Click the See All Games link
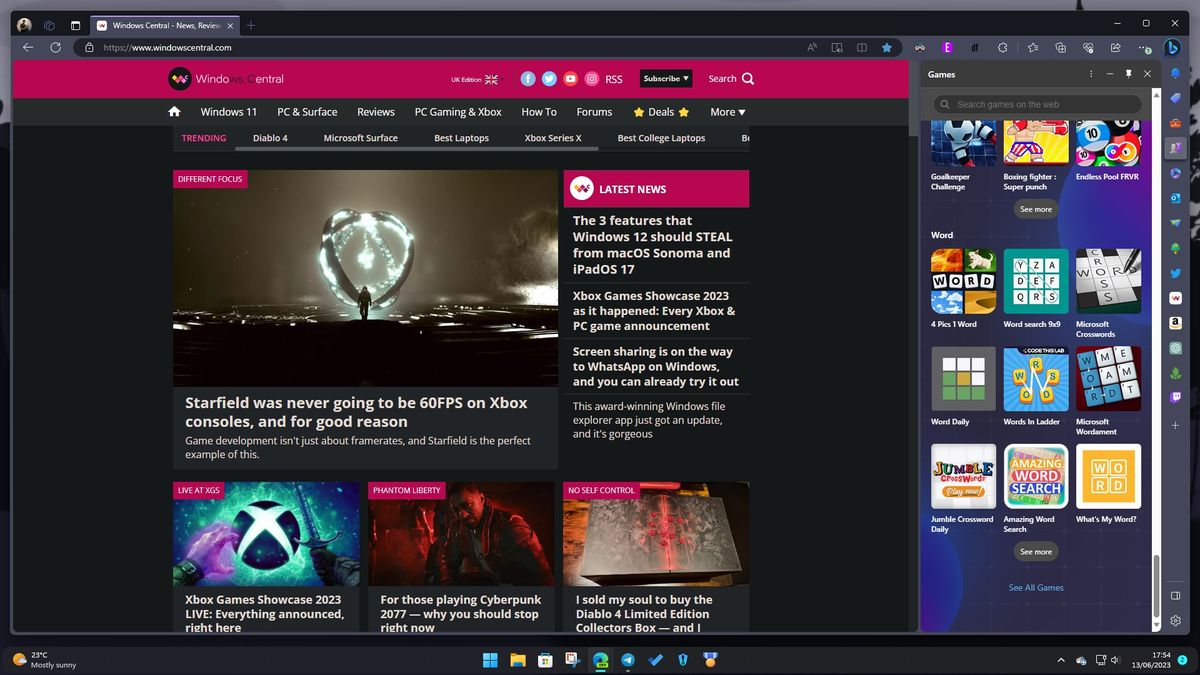The width and height of the screenshot is (1200, 675). [x=1036, y=587]
